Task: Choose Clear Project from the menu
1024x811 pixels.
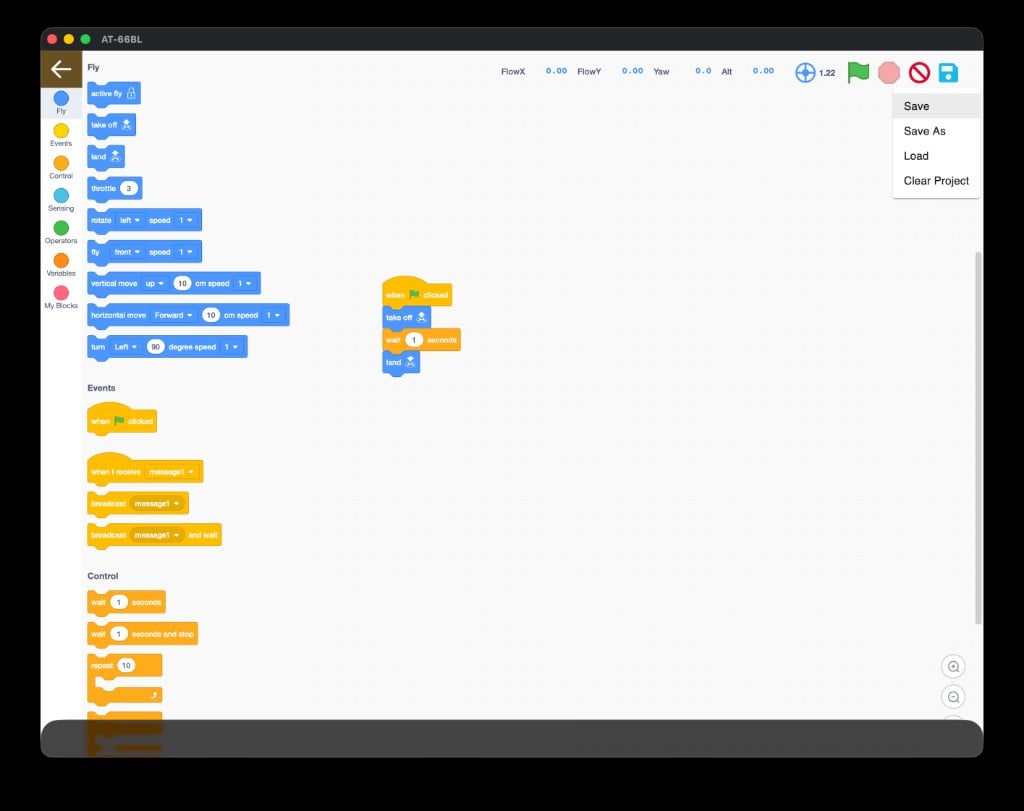Action: click(936, 180)
